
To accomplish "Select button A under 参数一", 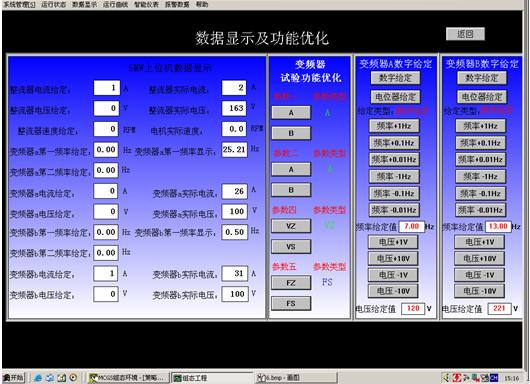I will 291,113.
